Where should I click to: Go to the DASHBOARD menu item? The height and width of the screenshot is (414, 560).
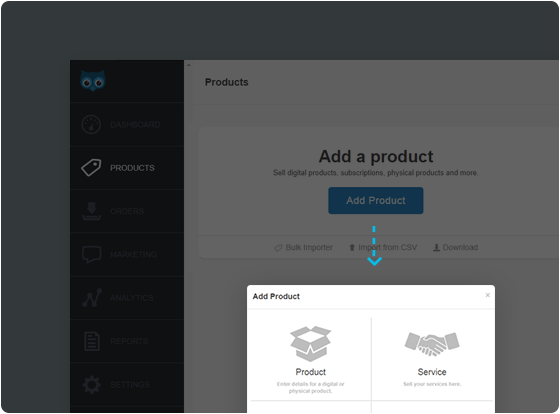tap(135, 125)
